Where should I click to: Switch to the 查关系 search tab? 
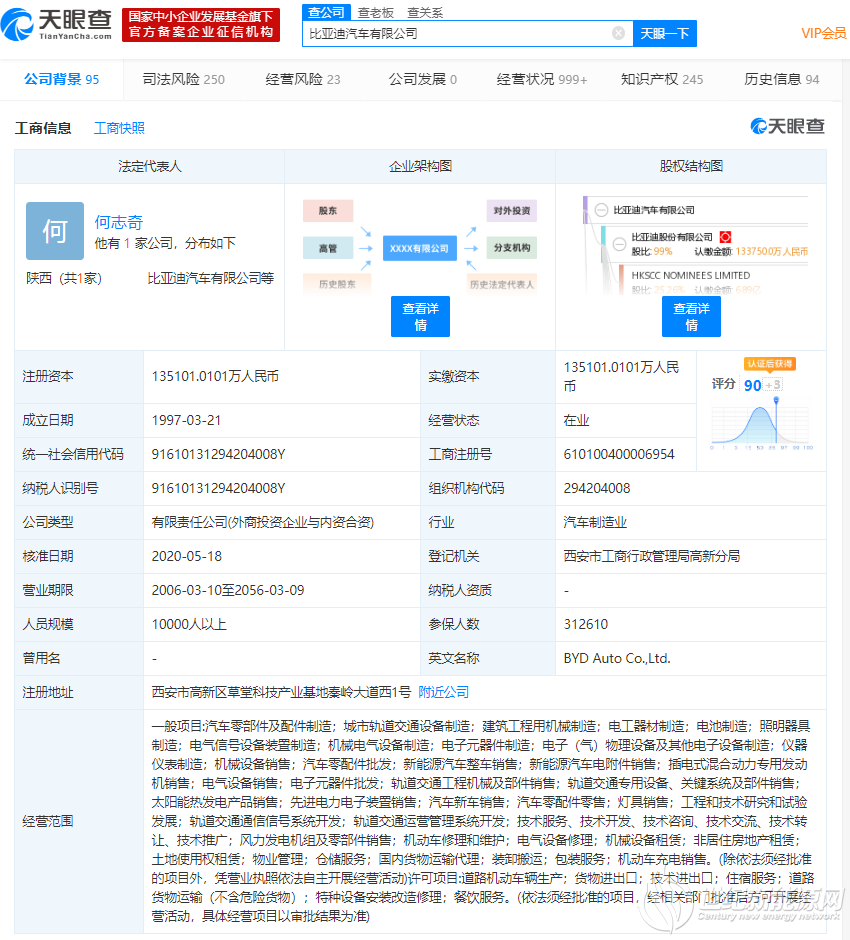(x=424, y=13)
